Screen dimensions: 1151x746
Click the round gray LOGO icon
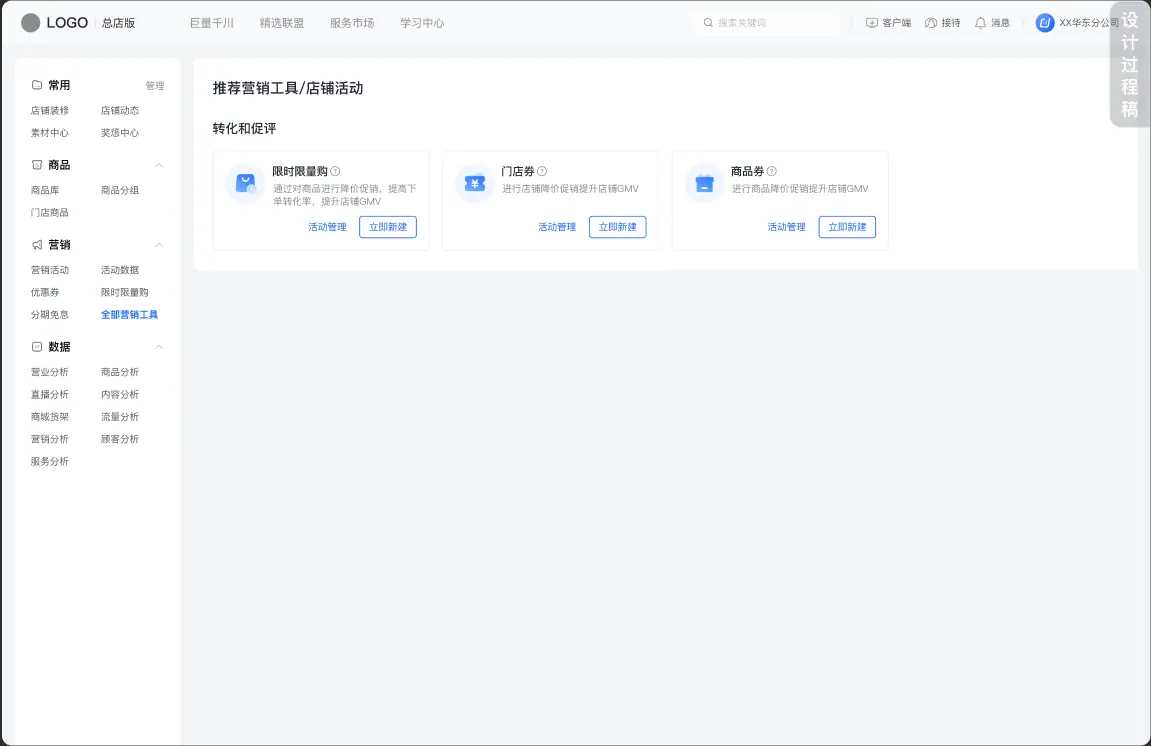[31, 23]
